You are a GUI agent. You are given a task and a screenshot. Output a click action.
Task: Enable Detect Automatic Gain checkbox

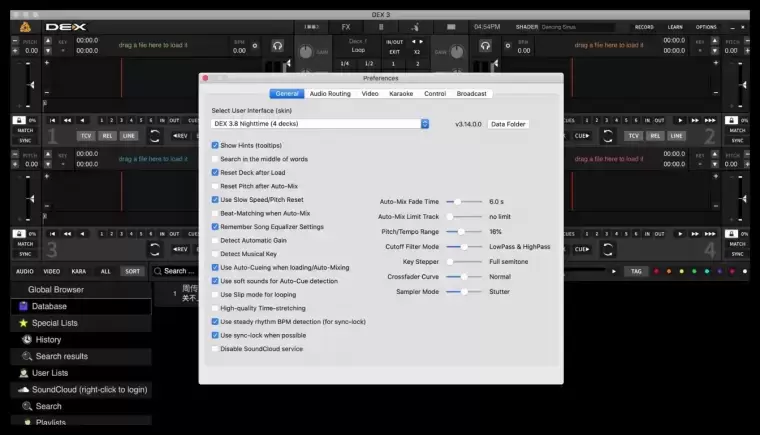[x=215, y=240]
